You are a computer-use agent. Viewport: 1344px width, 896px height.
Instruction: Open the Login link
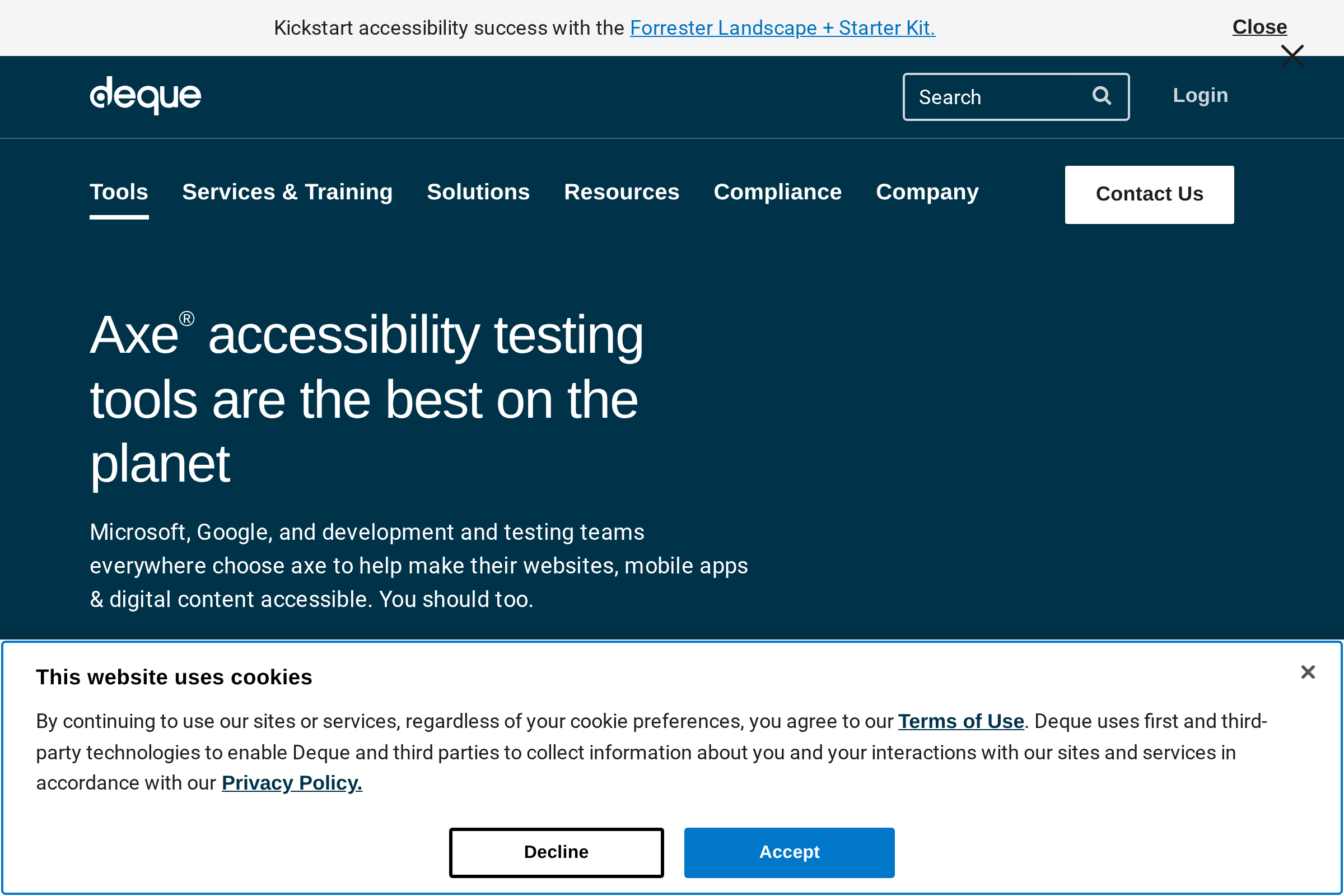pyautogui.click(x=1200, y=95)
